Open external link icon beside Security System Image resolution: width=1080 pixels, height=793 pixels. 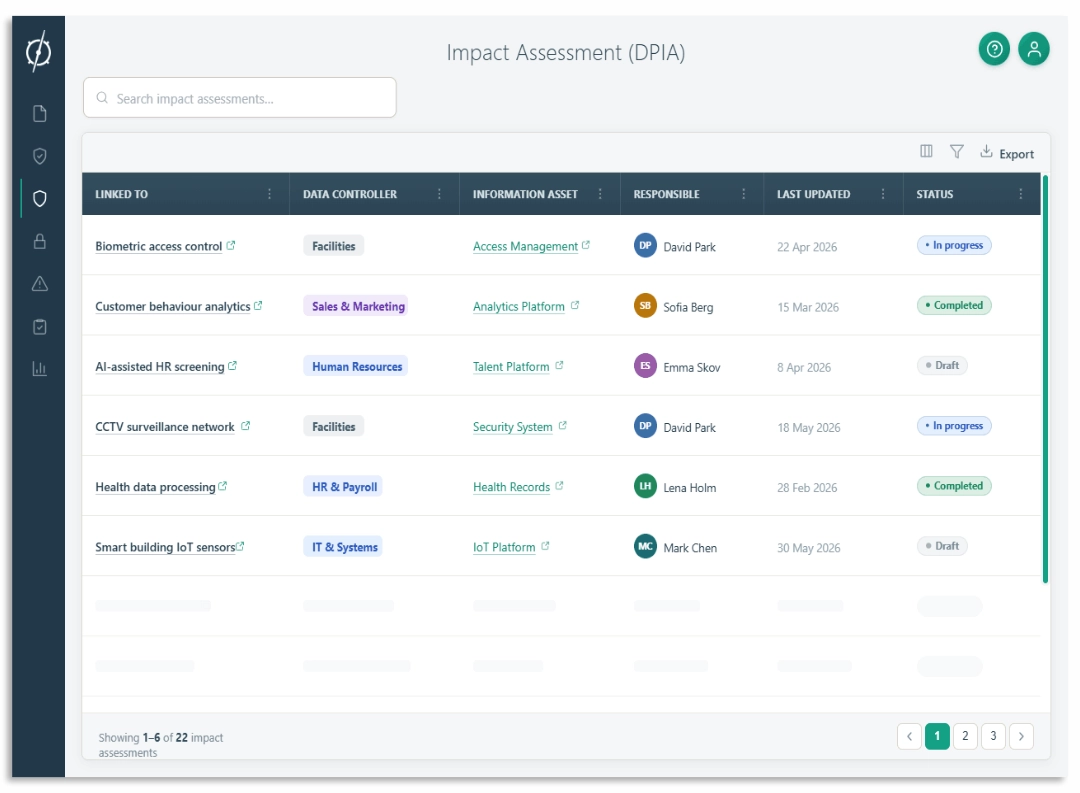(x=563, y=426)
